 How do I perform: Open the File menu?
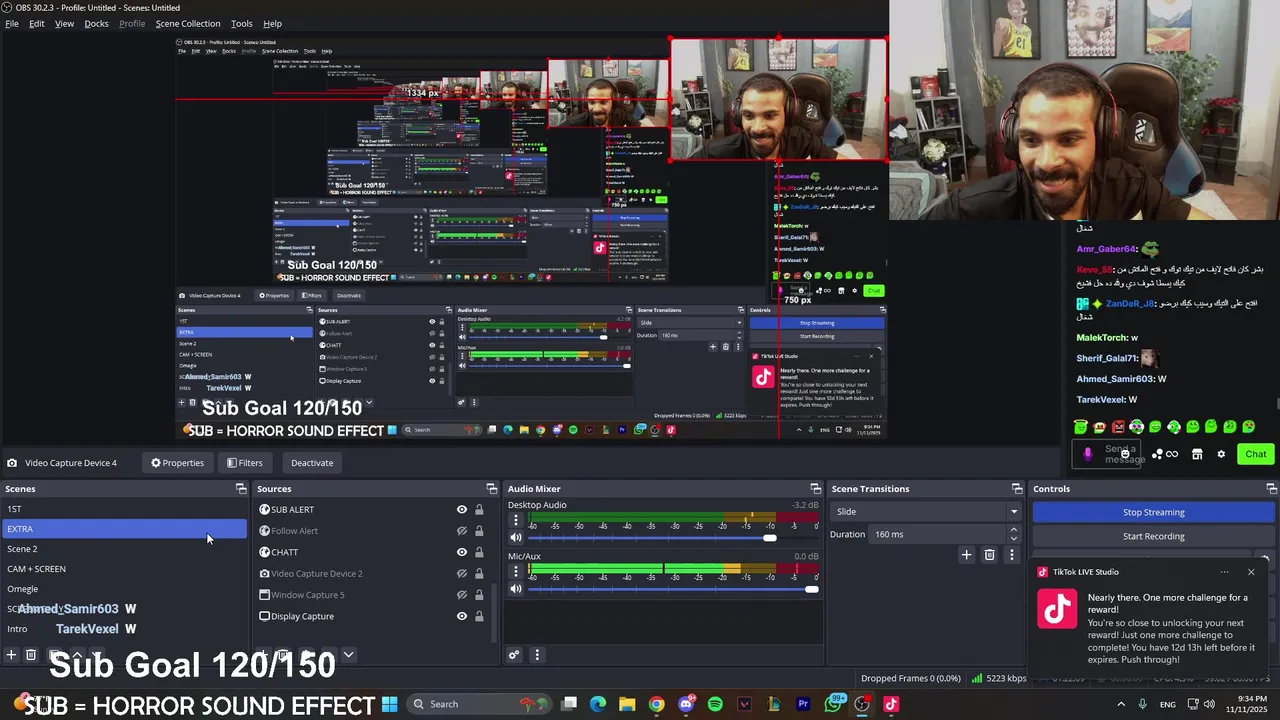tap(12, 23)
